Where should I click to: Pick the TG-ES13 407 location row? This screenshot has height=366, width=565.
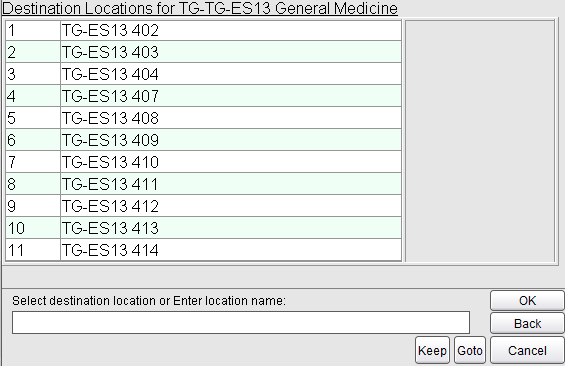point(204,96)
